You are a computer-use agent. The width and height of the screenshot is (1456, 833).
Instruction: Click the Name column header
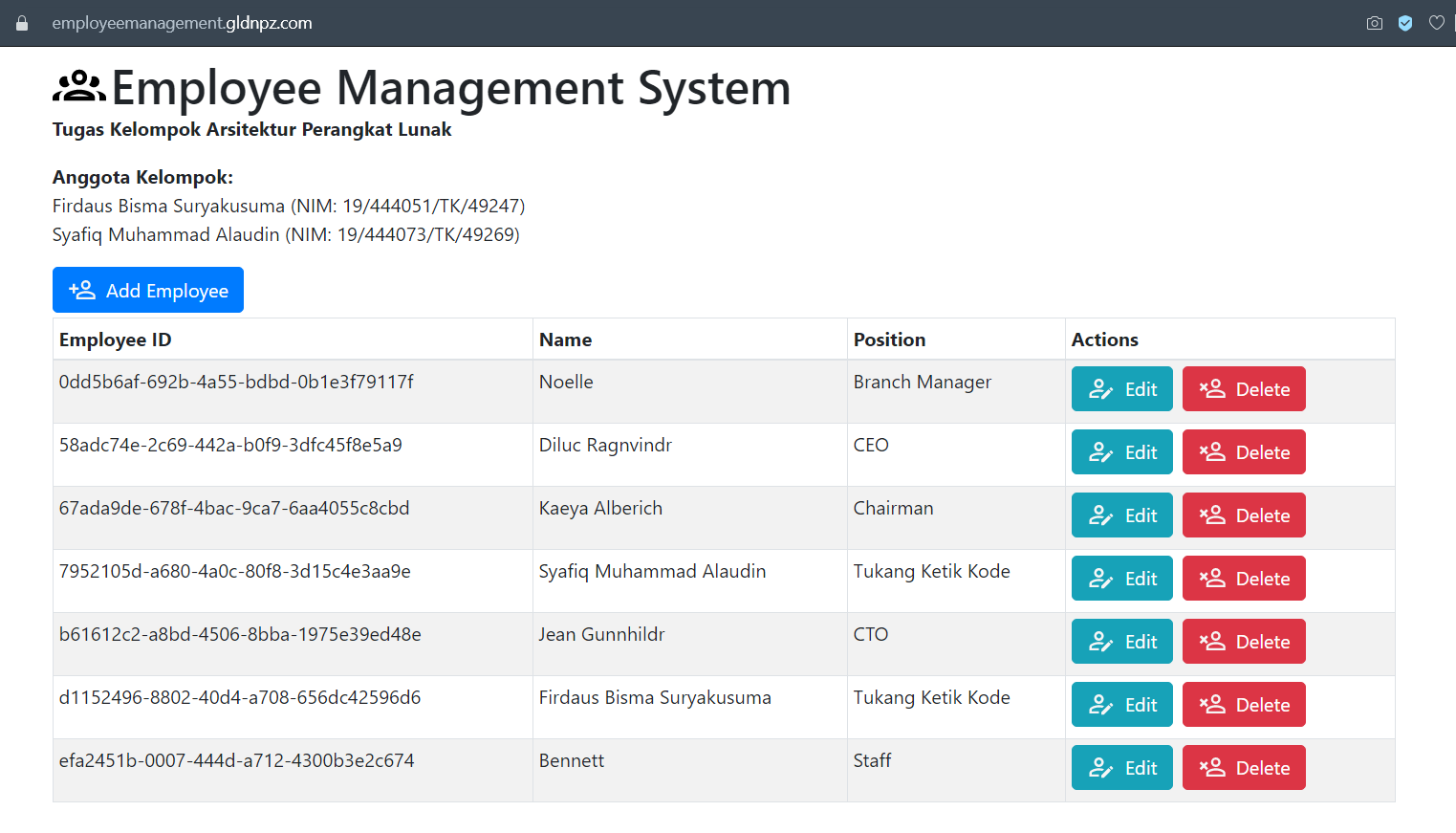(x=565, y=339)
